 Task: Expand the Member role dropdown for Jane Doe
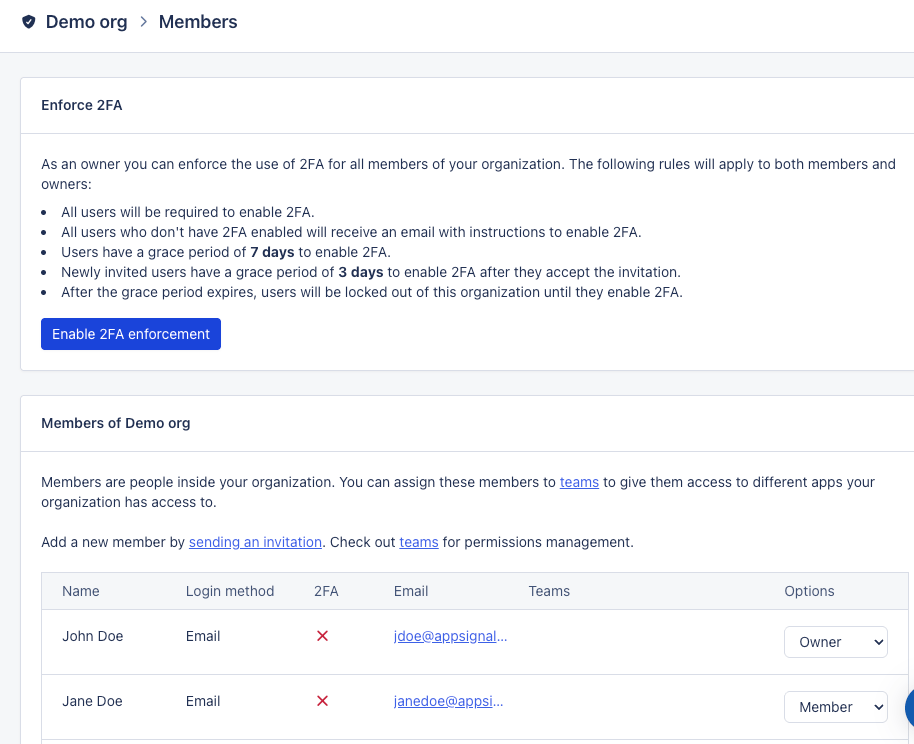pyautogui.click(x=835, y=707)
